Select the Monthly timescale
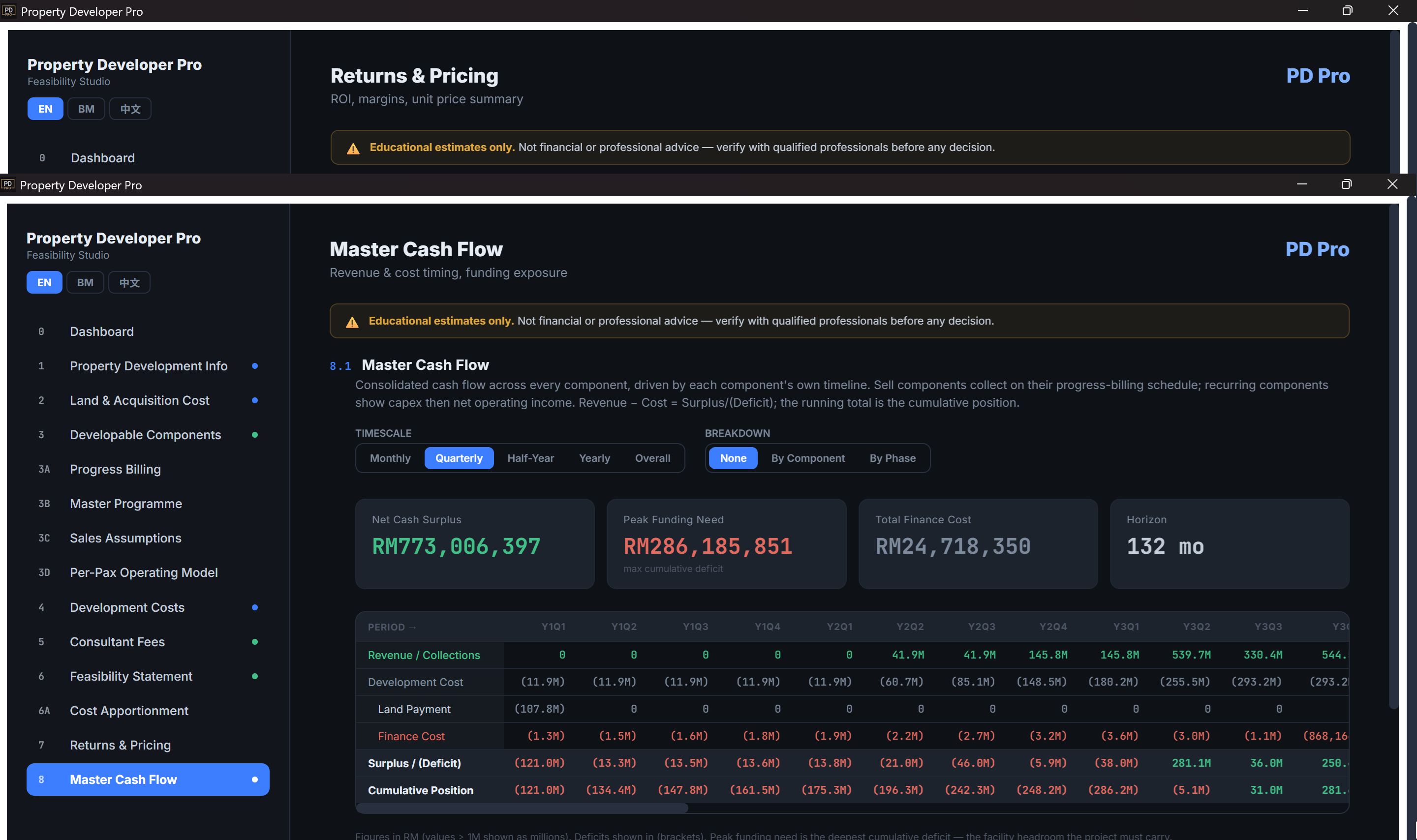Viewport: 1417px width, 840px height. point(390,458)
